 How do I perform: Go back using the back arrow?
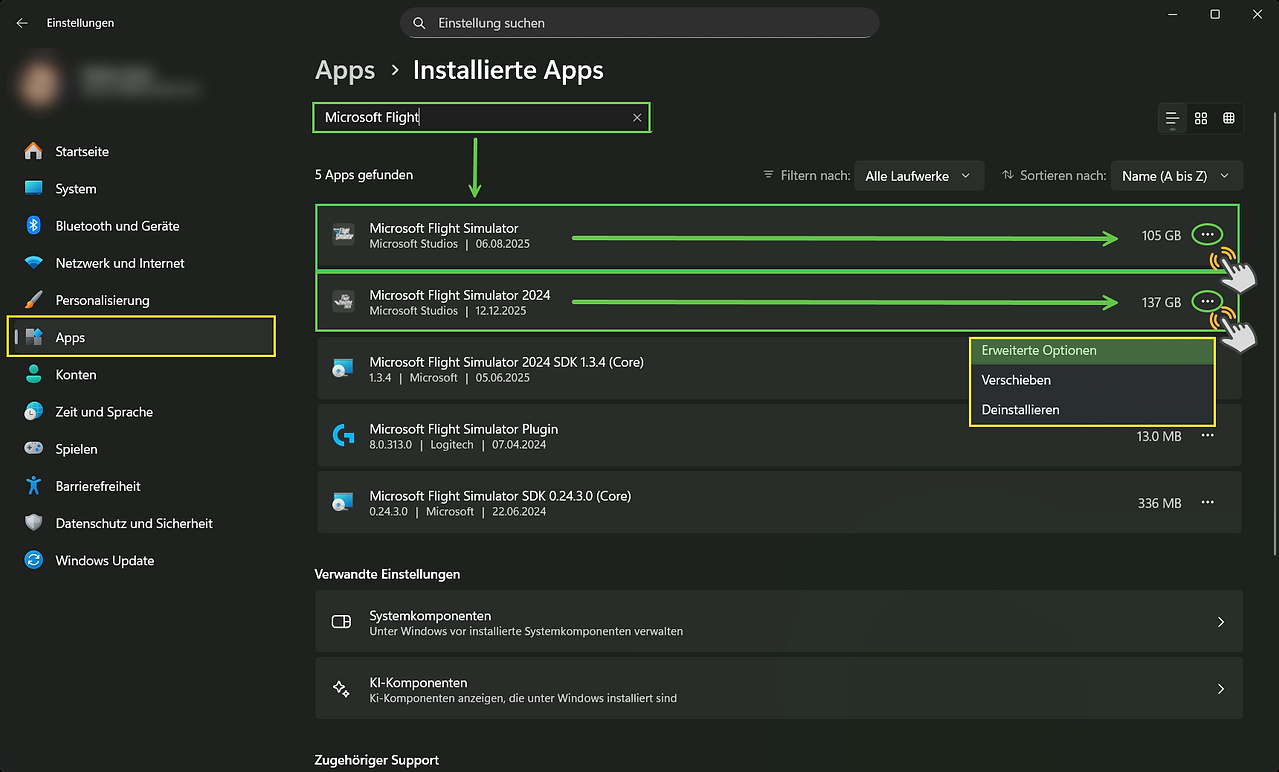(22, 23)
